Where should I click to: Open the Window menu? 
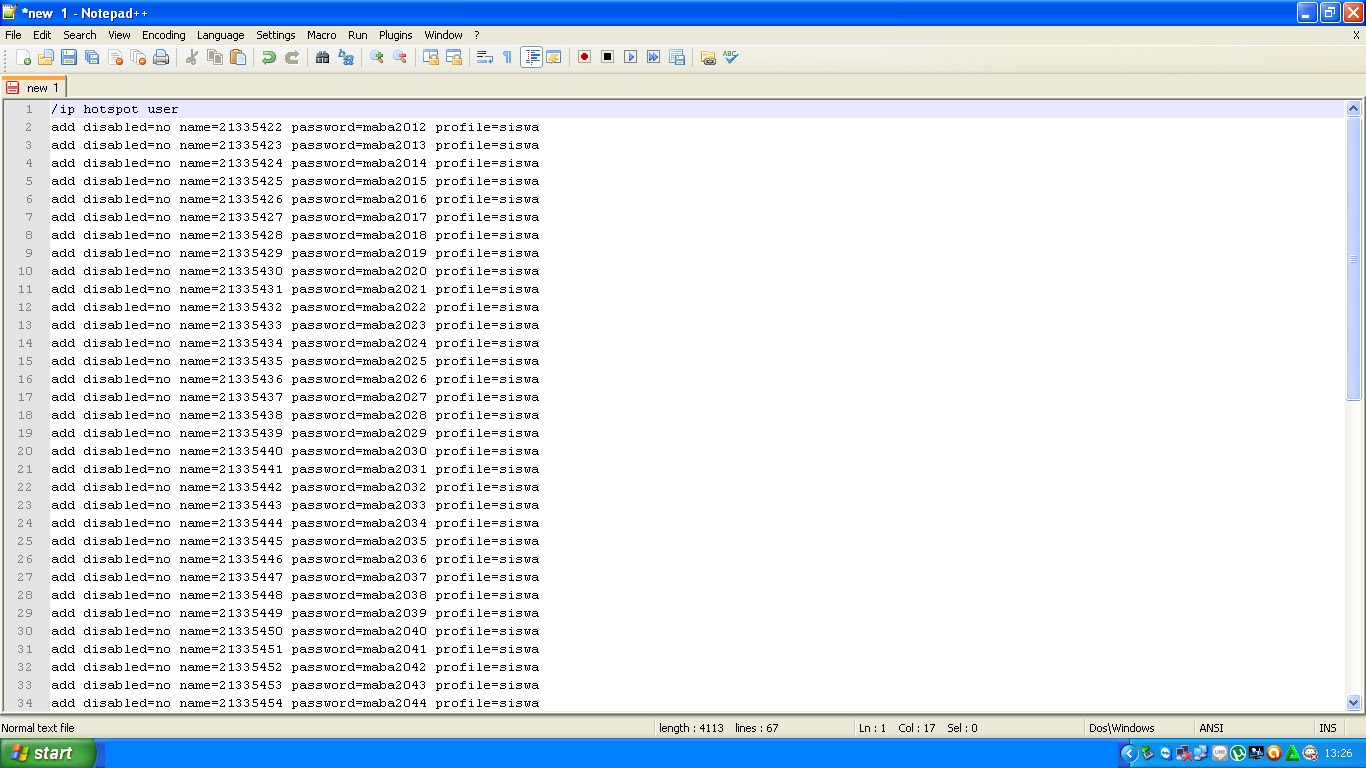point(444,35)
